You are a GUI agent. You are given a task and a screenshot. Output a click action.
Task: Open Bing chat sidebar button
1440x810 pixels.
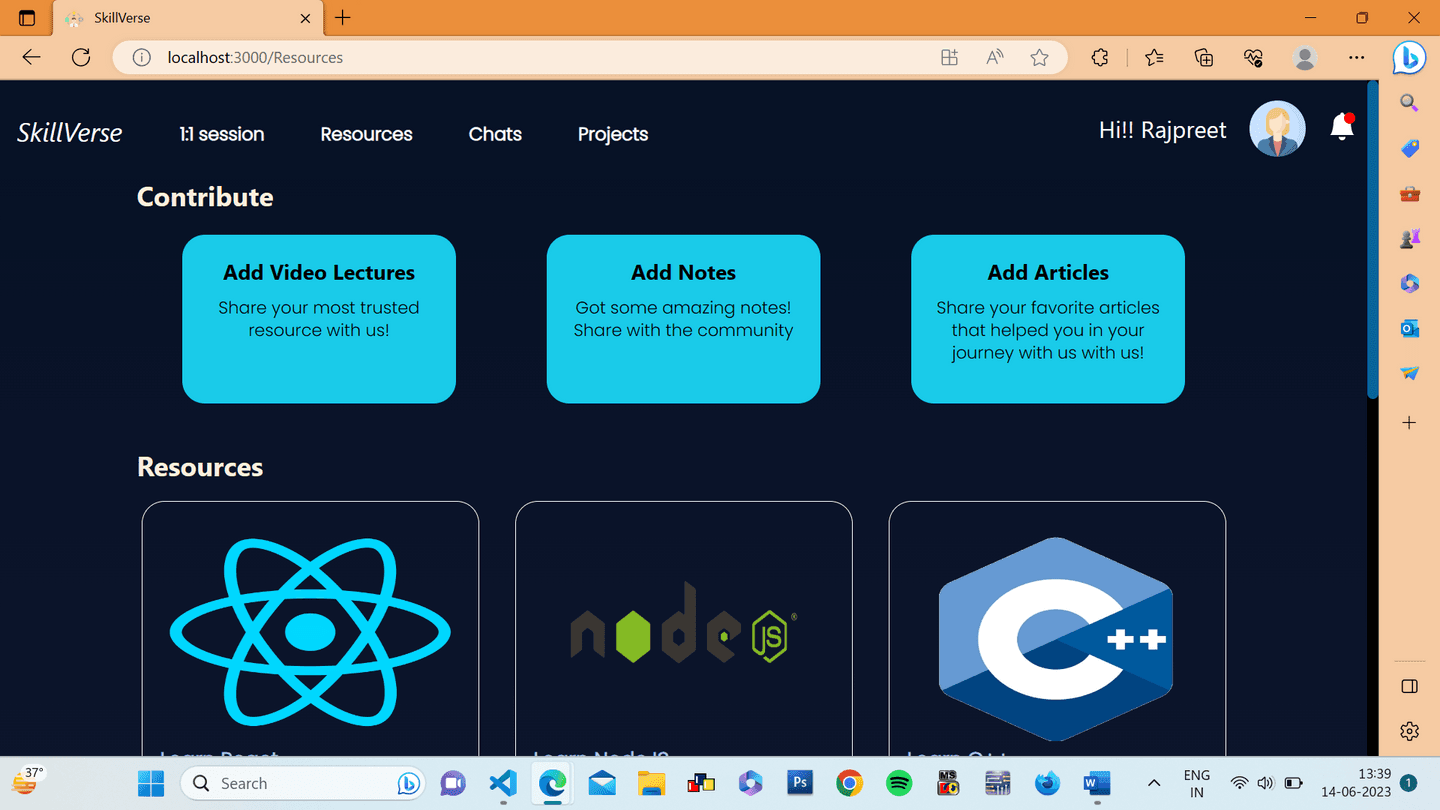coord(1409,57)
